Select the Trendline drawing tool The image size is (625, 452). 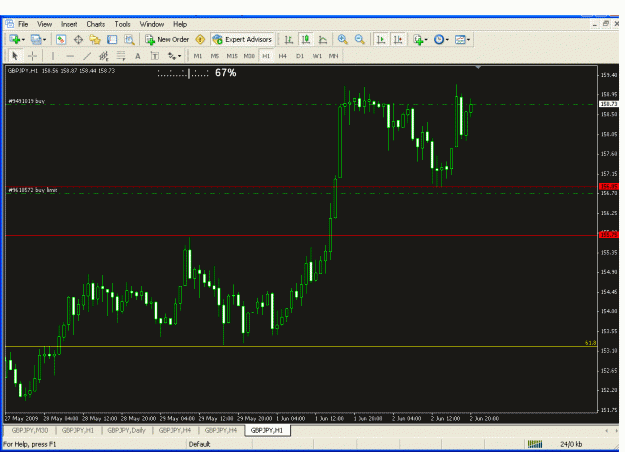(x=87, y=56)
